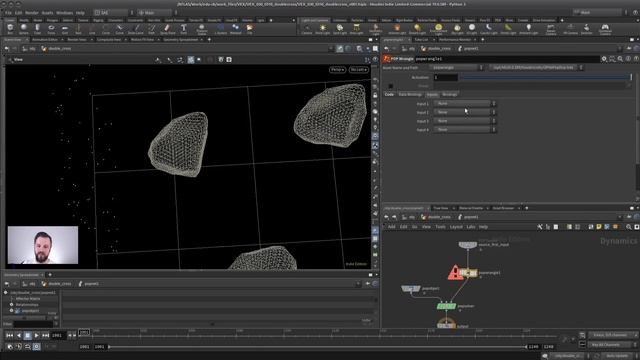Select the File shelf tool

tap(249, 29)
